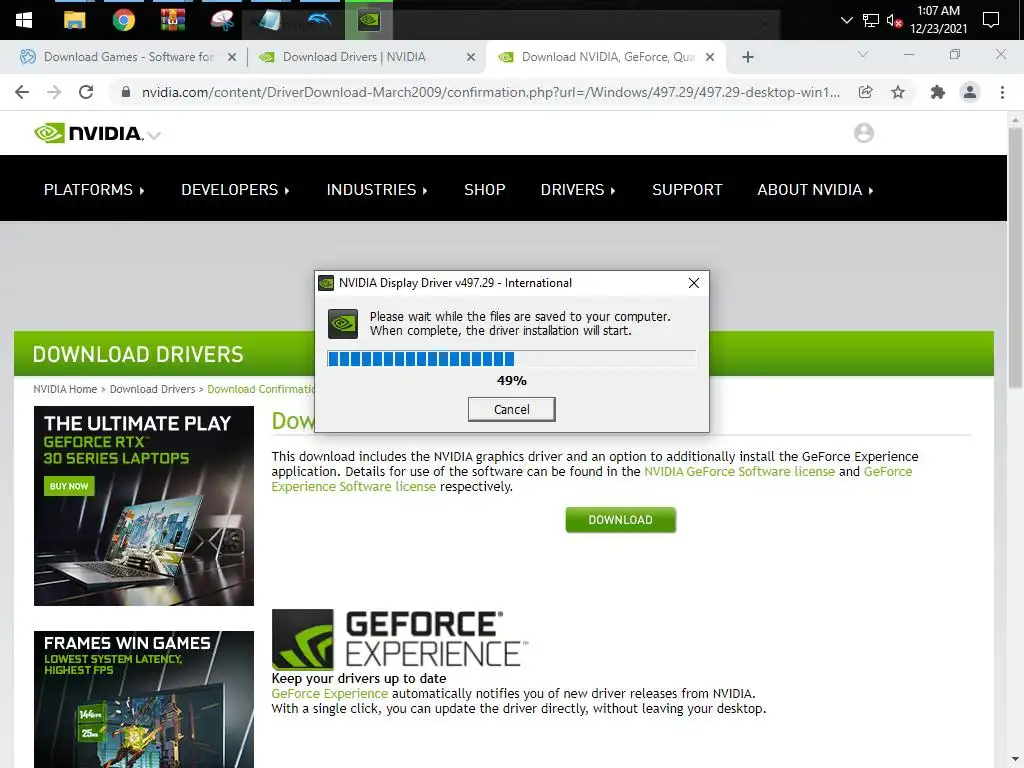Expand the ABOUT NVIDIA menu
The height and width of the screenshot is (768, 1024).
pyautogui.click(x=815, y=190)
